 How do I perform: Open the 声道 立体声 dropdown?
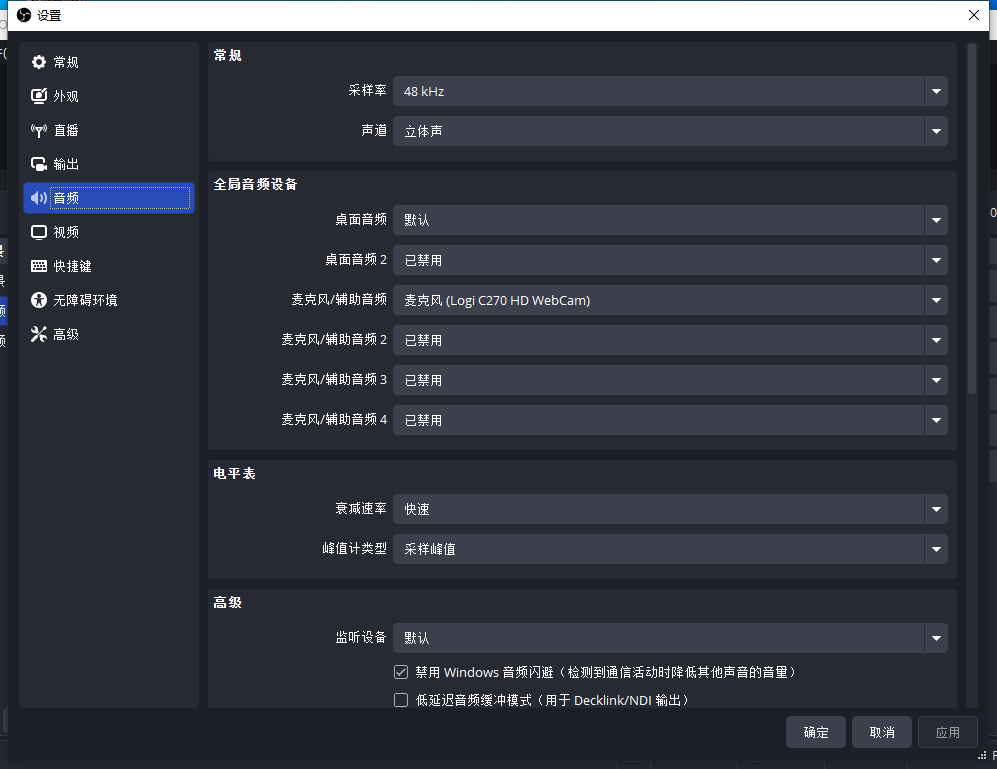click(x=669, y=131)
